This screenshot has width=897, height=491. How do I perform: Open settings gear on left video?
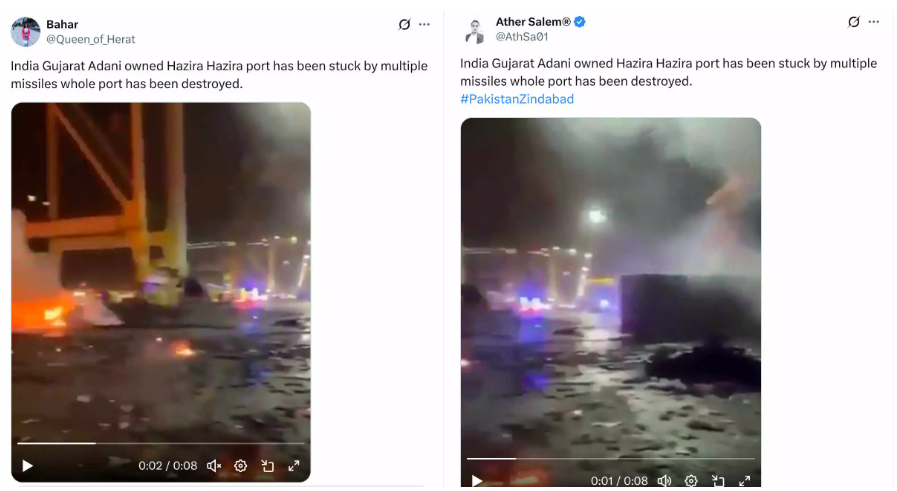coord(240,466)
